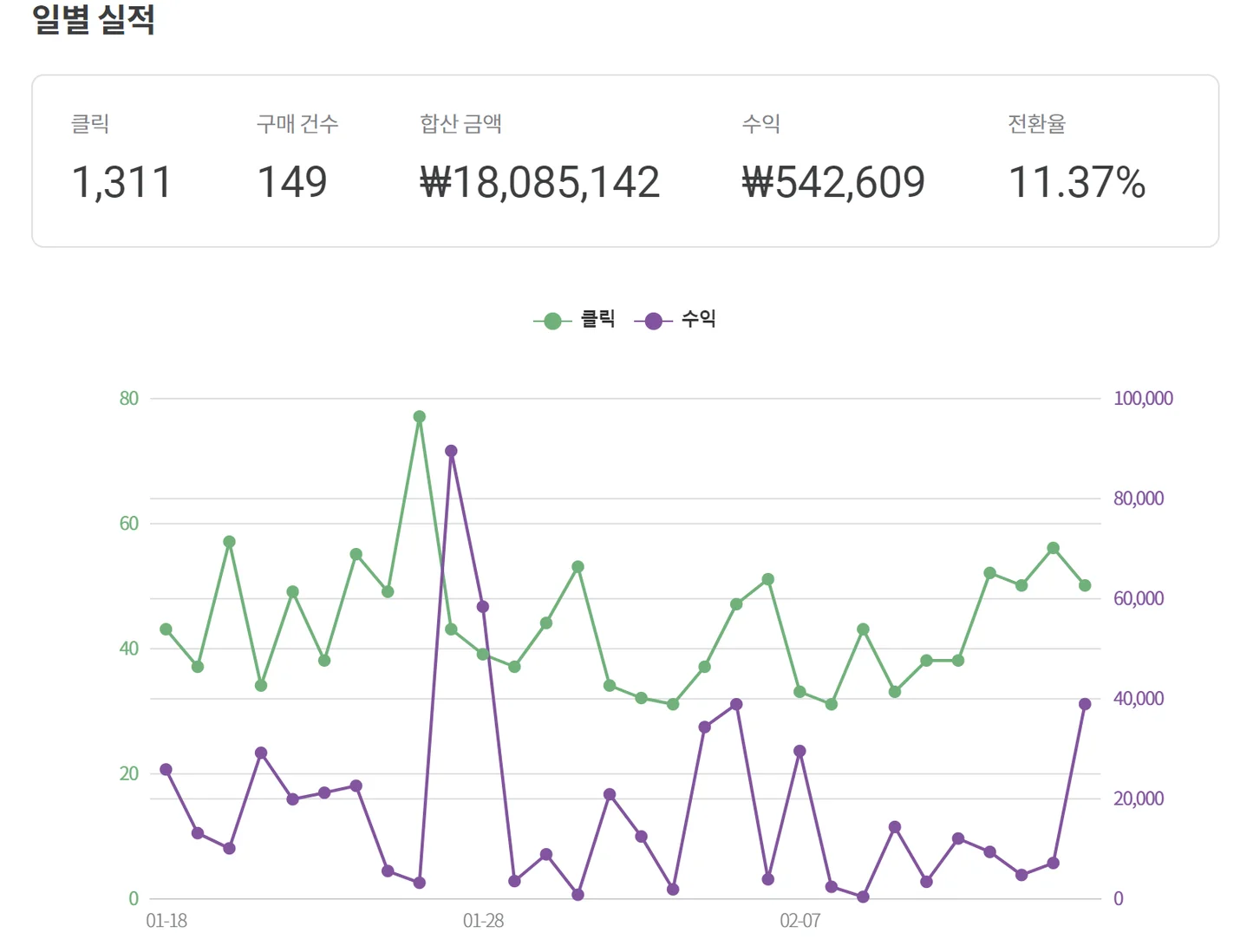Click the 20,000 right axis label
This screenshot has height=952, width=1240.
point(1139,799)
